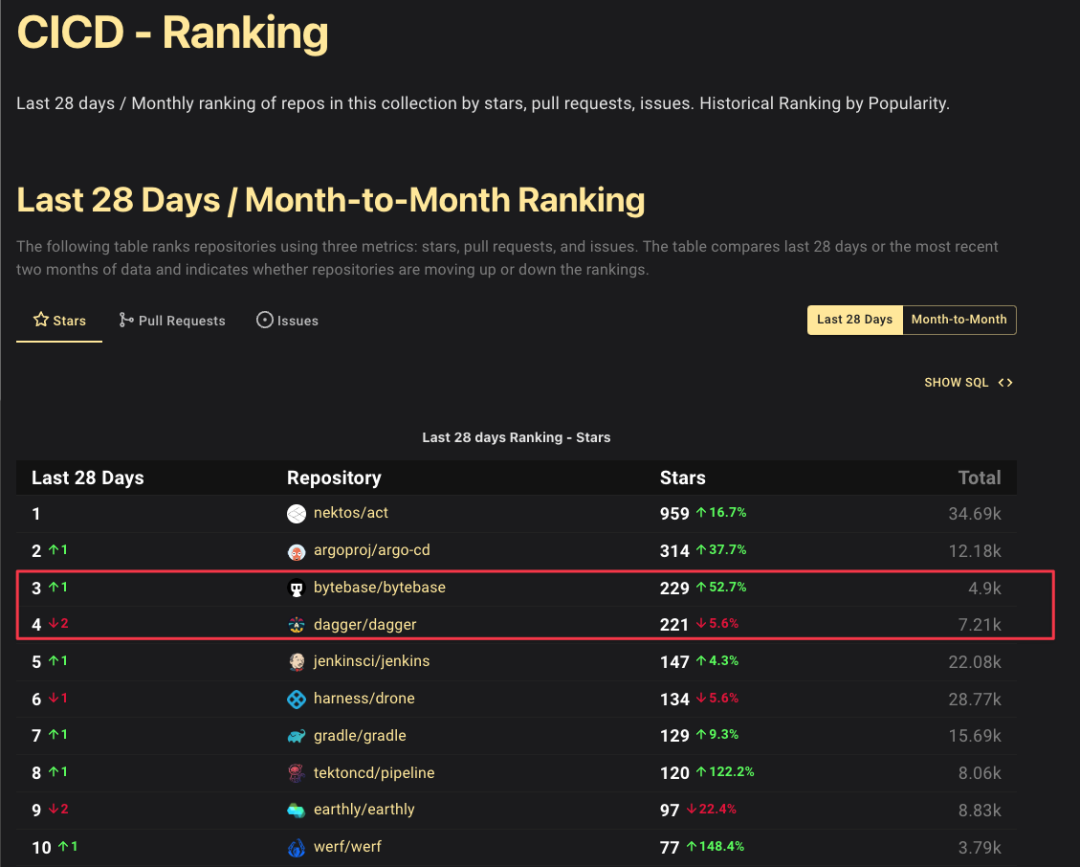Open the bytebase/bytebase repository link
This screenshot has height=867, width=1080.
coord(380,587)
